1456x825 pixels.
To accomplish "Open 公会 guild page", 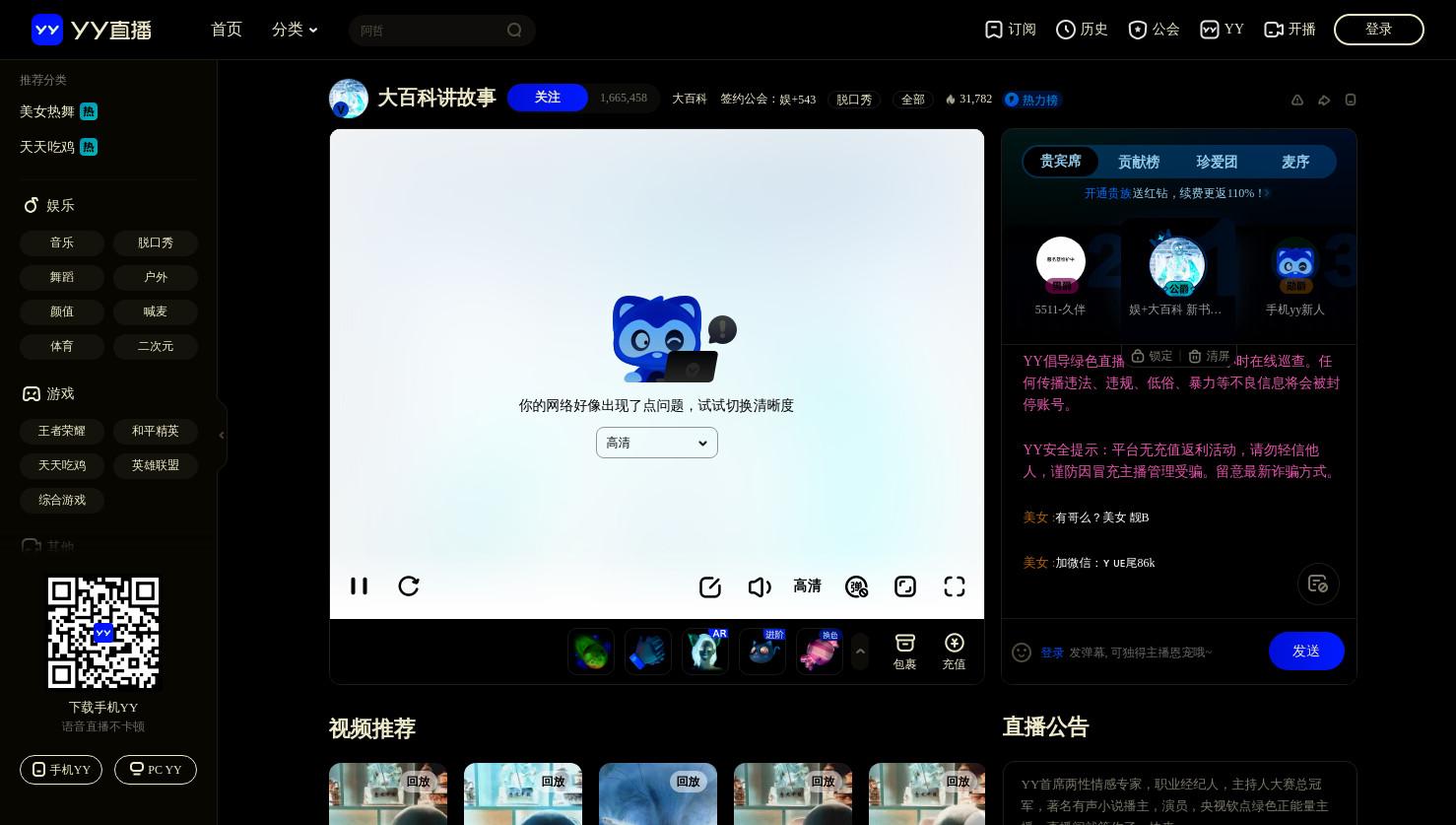I will 1154,30.
